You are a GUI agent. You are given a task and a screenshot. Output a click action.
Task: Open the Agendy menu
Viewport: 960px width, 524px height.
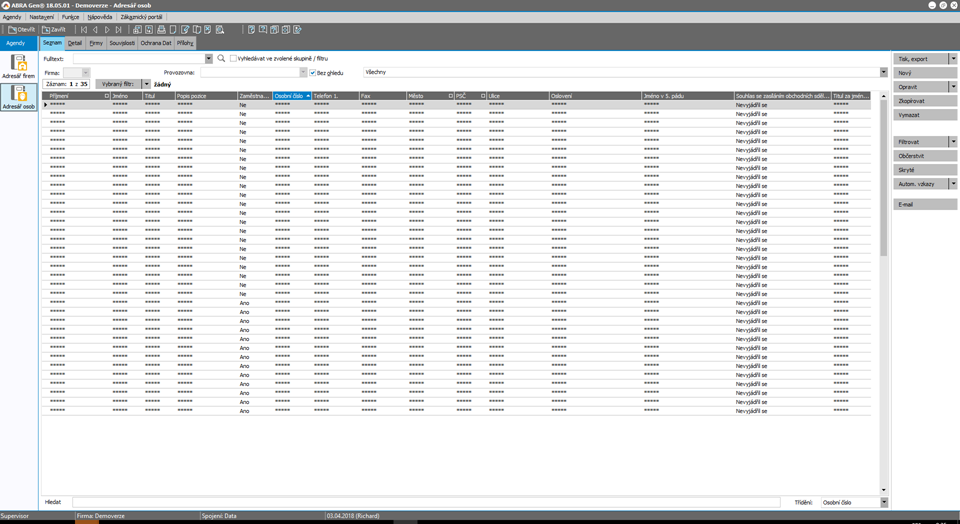12,17
